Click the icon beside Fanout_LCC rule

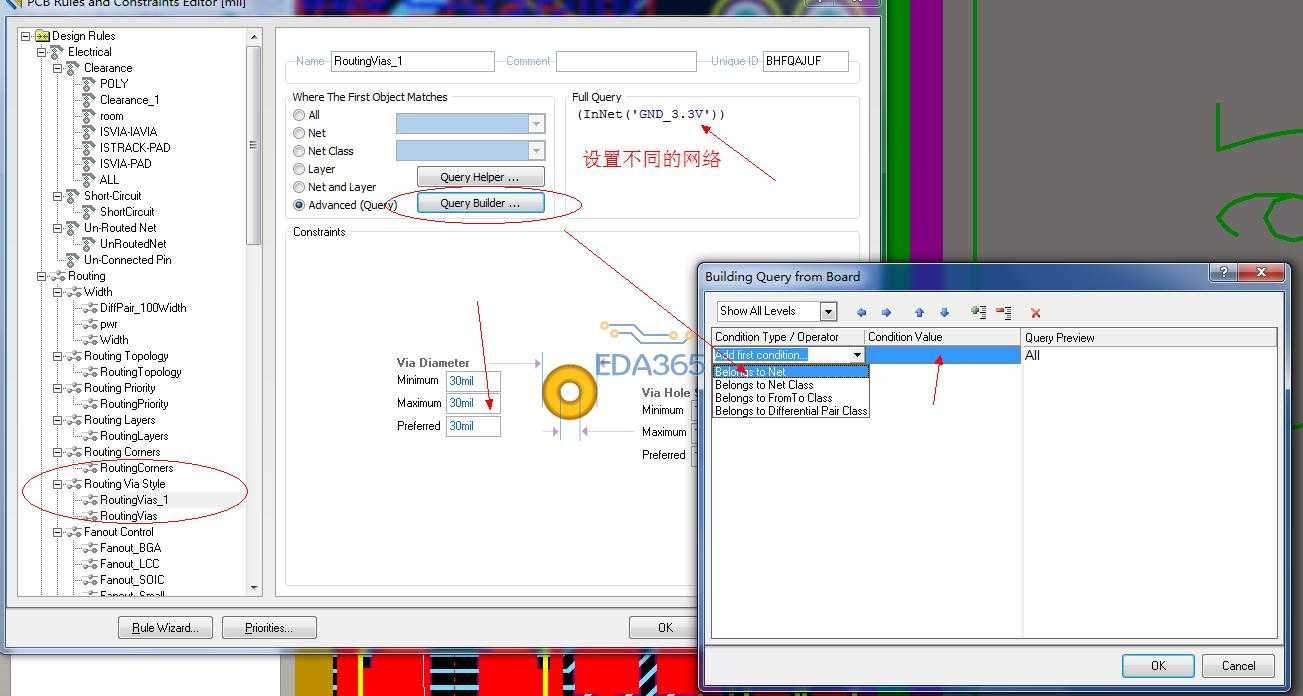[89, 564]
